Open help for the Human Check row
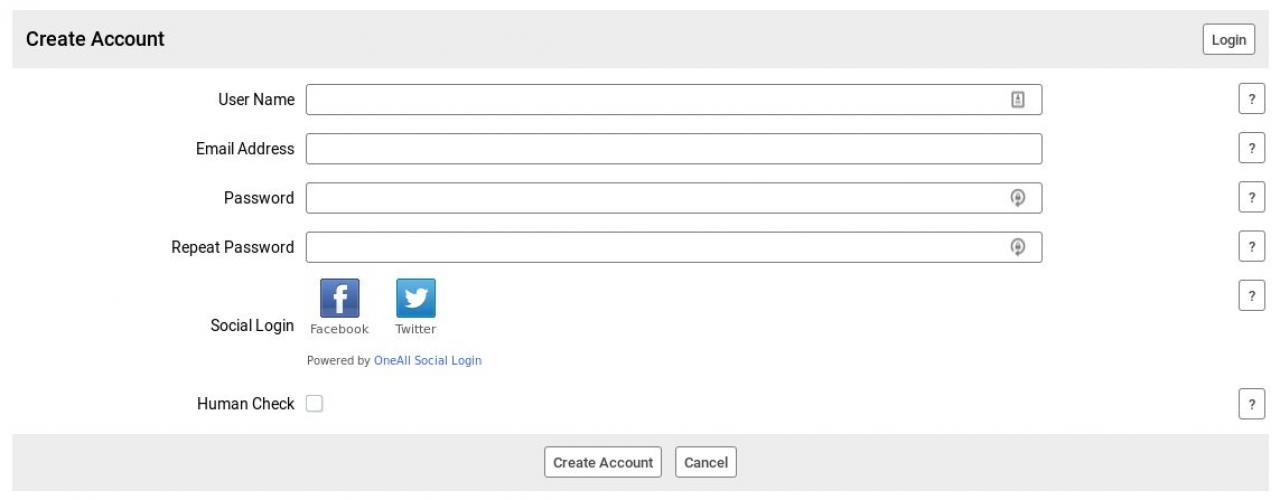The image size is (1280, 500). (1251, 404)
